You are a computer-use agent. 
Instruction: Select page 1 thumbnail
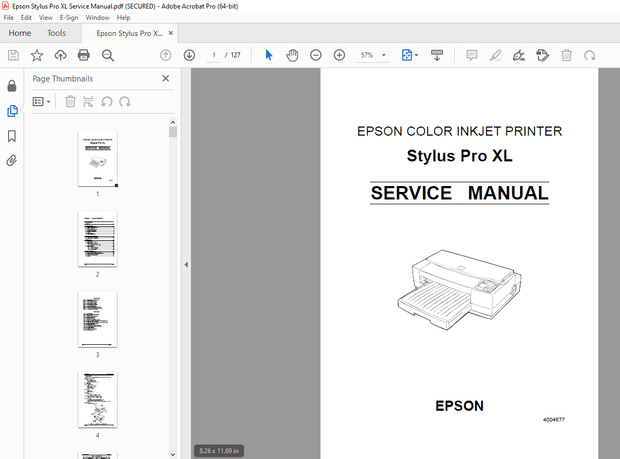[x=98, y=159]
